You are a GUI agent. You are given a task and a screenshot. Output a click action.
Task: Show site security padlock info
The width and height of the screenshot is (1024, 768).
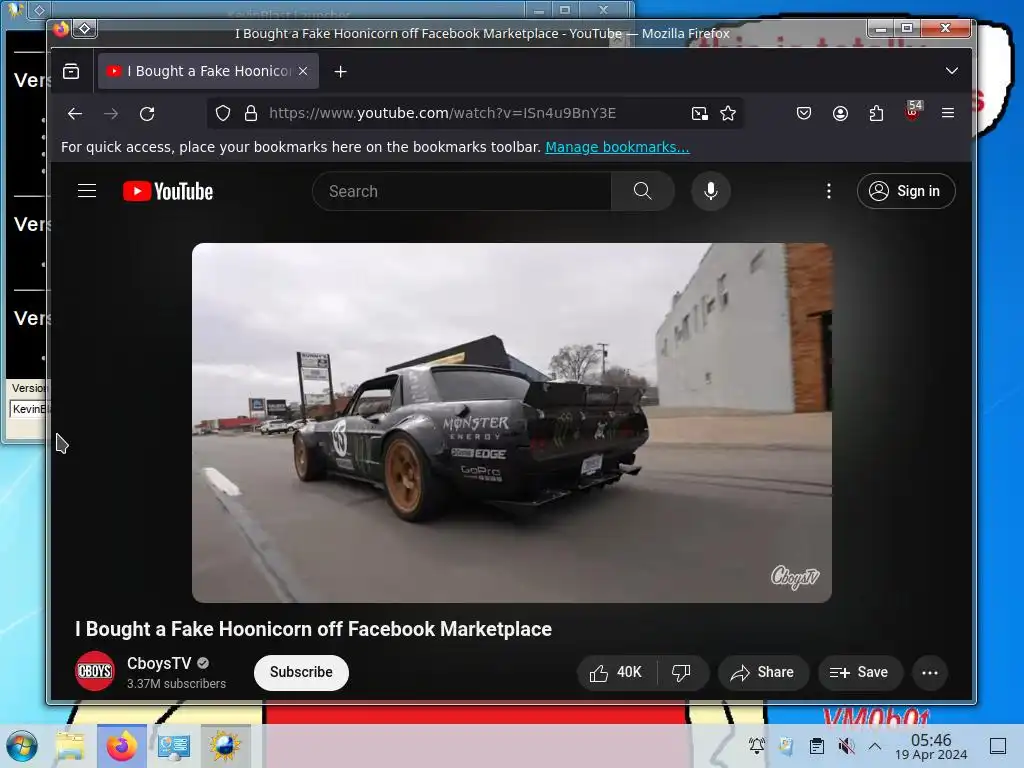251,114
